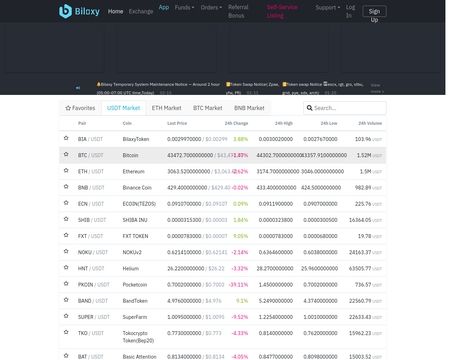Switch to the ETH Market tab

[x=167, y=108]
